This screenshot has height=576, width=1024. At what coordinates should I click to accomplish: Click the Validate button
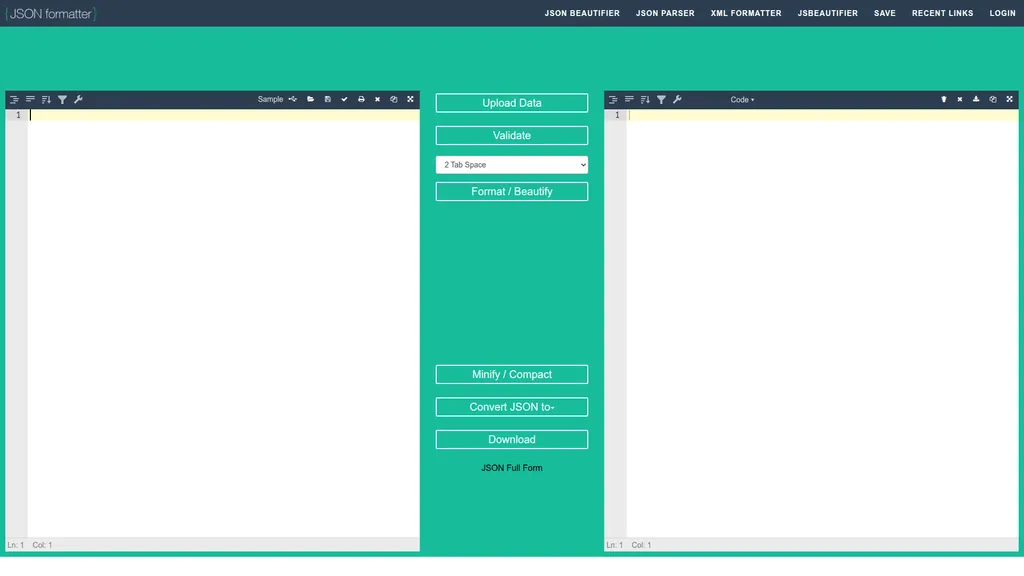pos(511,136)
